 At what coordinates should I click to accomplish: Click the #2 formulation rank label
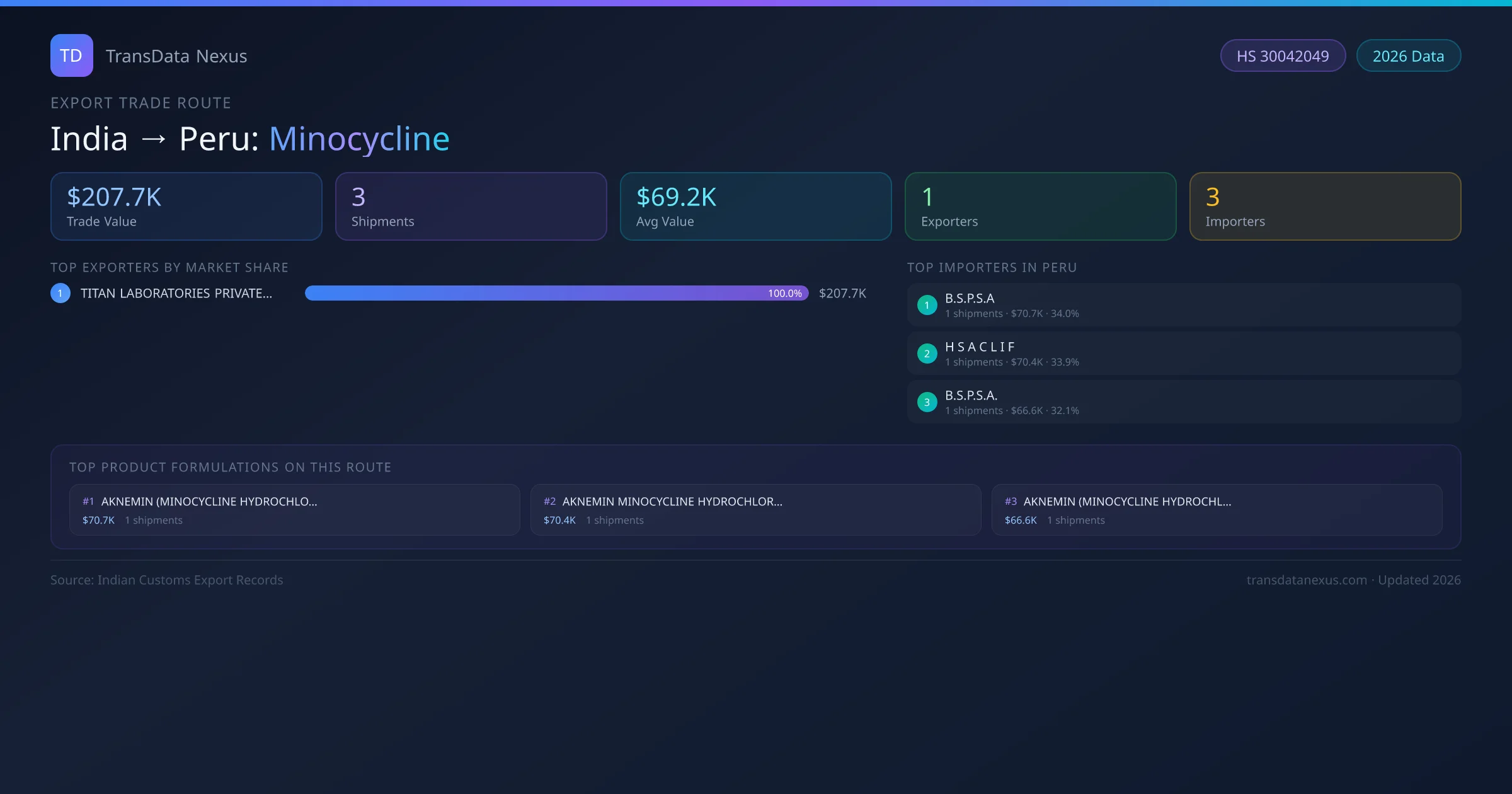pos(549,502)
